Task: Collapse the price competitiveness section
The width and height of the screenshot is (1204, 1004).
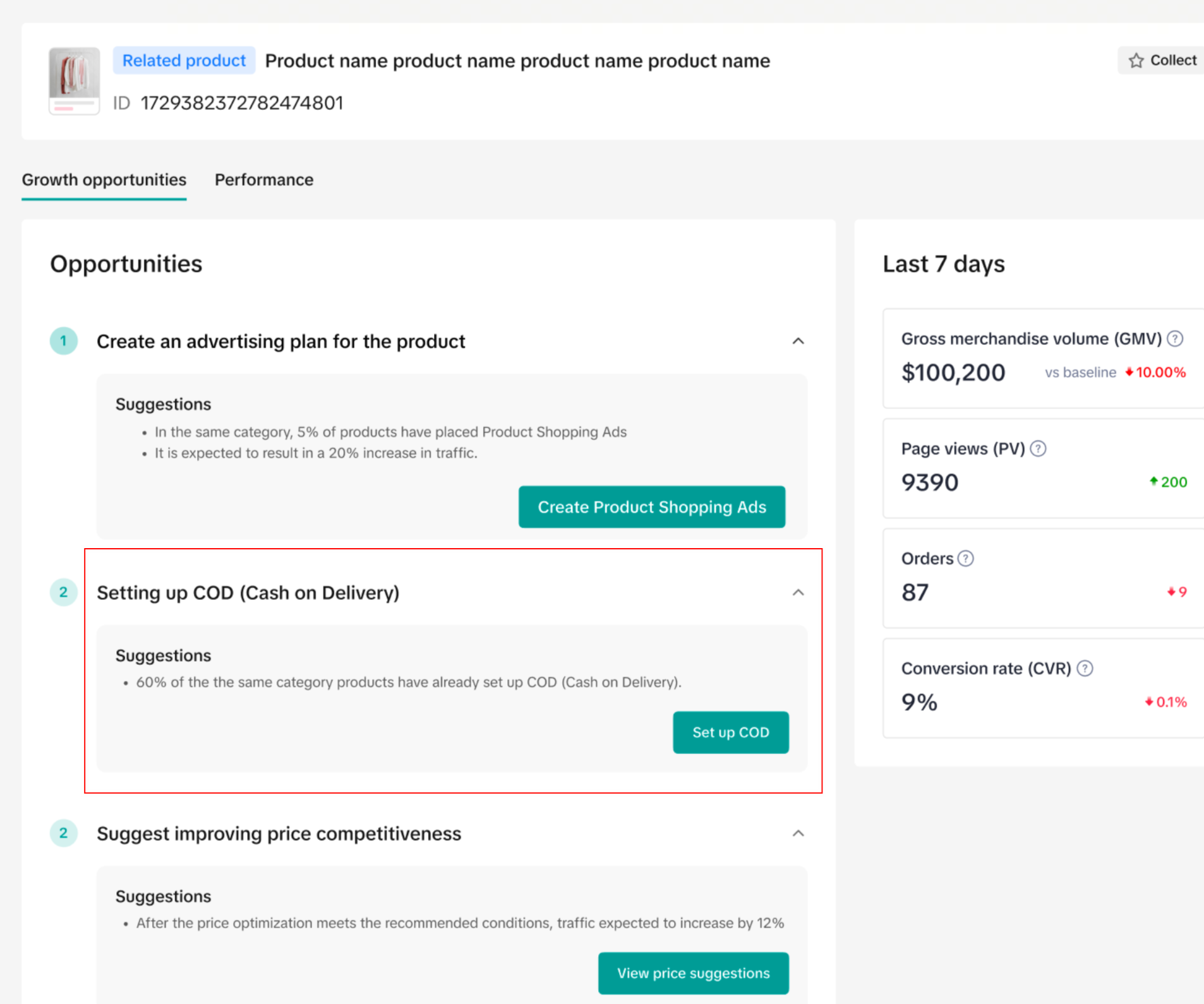Action: tap(798, 834)
